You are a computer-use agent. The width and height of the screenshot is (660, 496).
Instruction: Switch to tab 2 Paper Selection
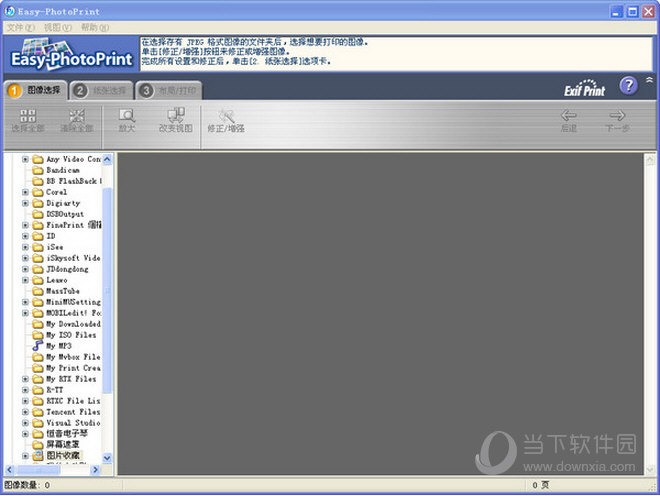coord(101,91)
